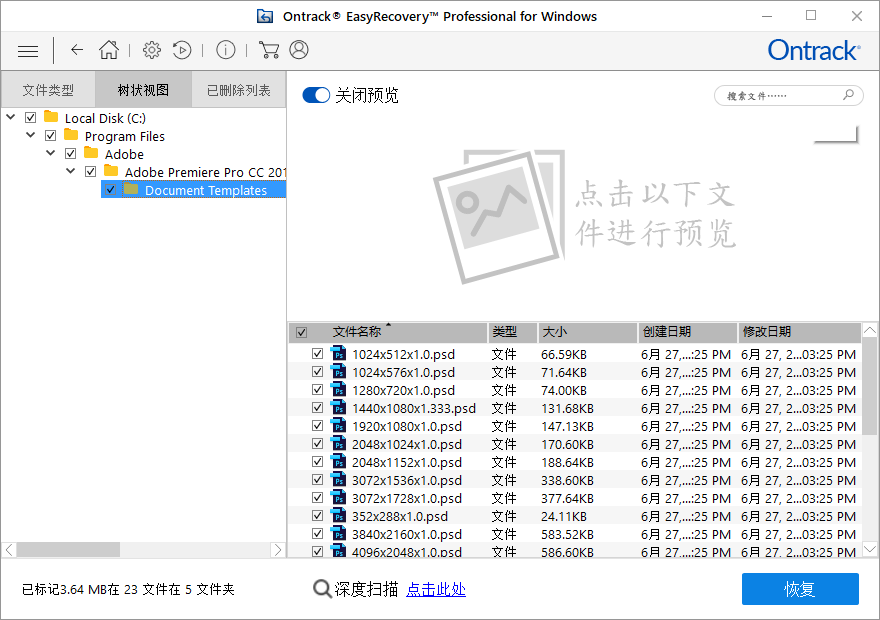Click the Local Disk (C:) folder icon

pyautogui.click(x=51, y=117)
